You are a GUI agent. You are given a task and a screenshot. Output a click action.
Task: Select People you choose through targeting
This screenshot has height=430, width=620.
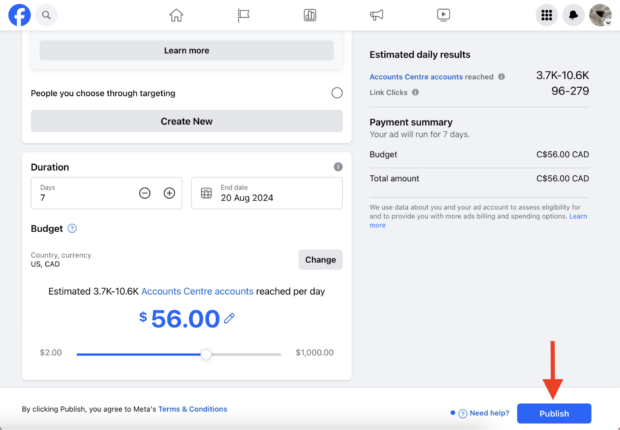(337, 93)
